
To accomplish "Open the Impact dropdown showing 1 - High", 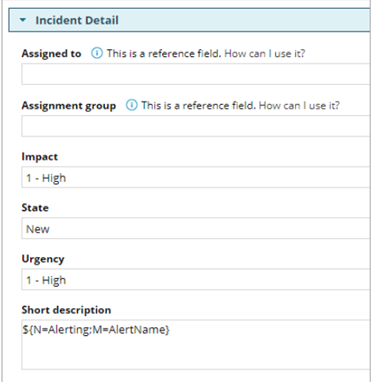I will point(196,177).
